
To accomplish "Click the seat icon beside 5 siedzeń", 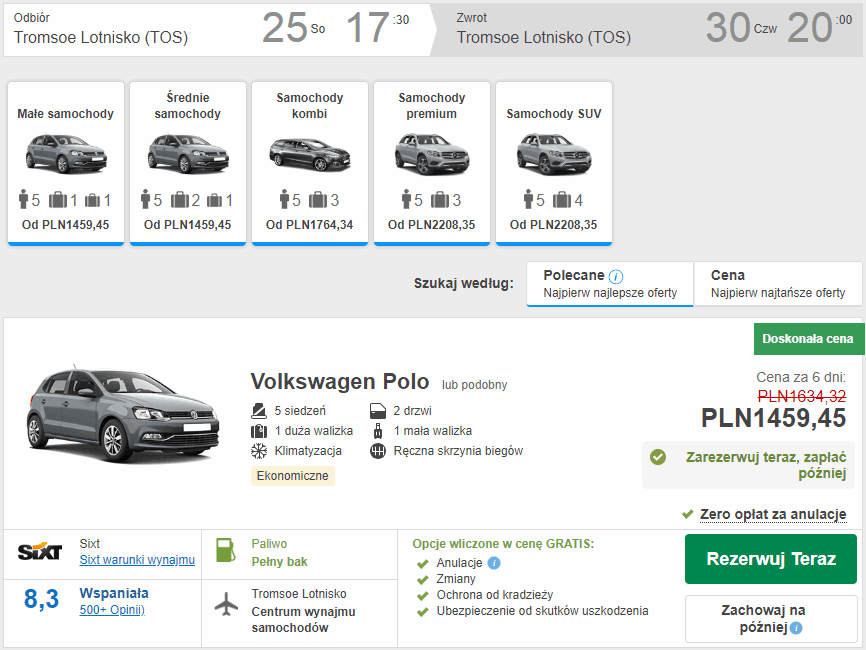I will tap(258, 411).
